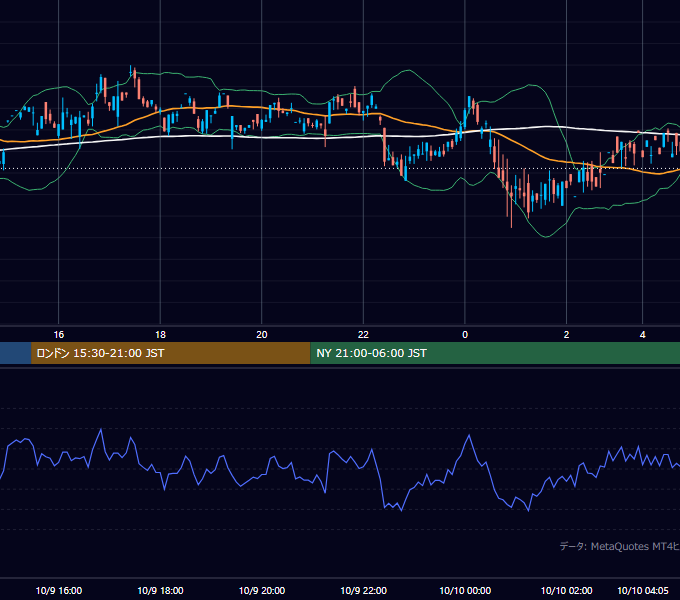Viewport: 680px width, 600px height.
Task: Click the 10/9 20:00 date label
Action: click(x=262, y=590)
